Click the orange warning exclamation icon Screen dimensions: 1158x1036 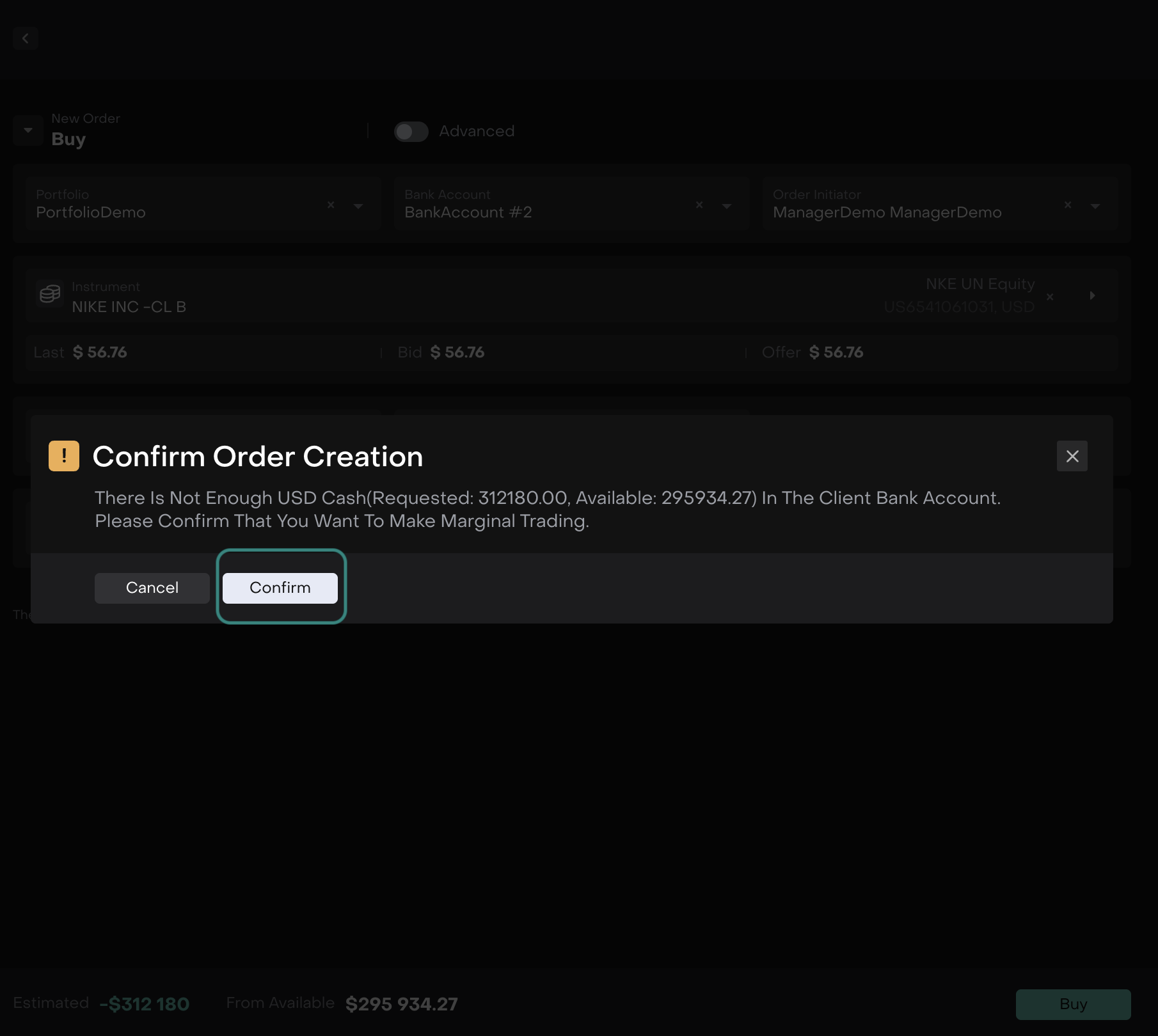(x=64, y=456)
